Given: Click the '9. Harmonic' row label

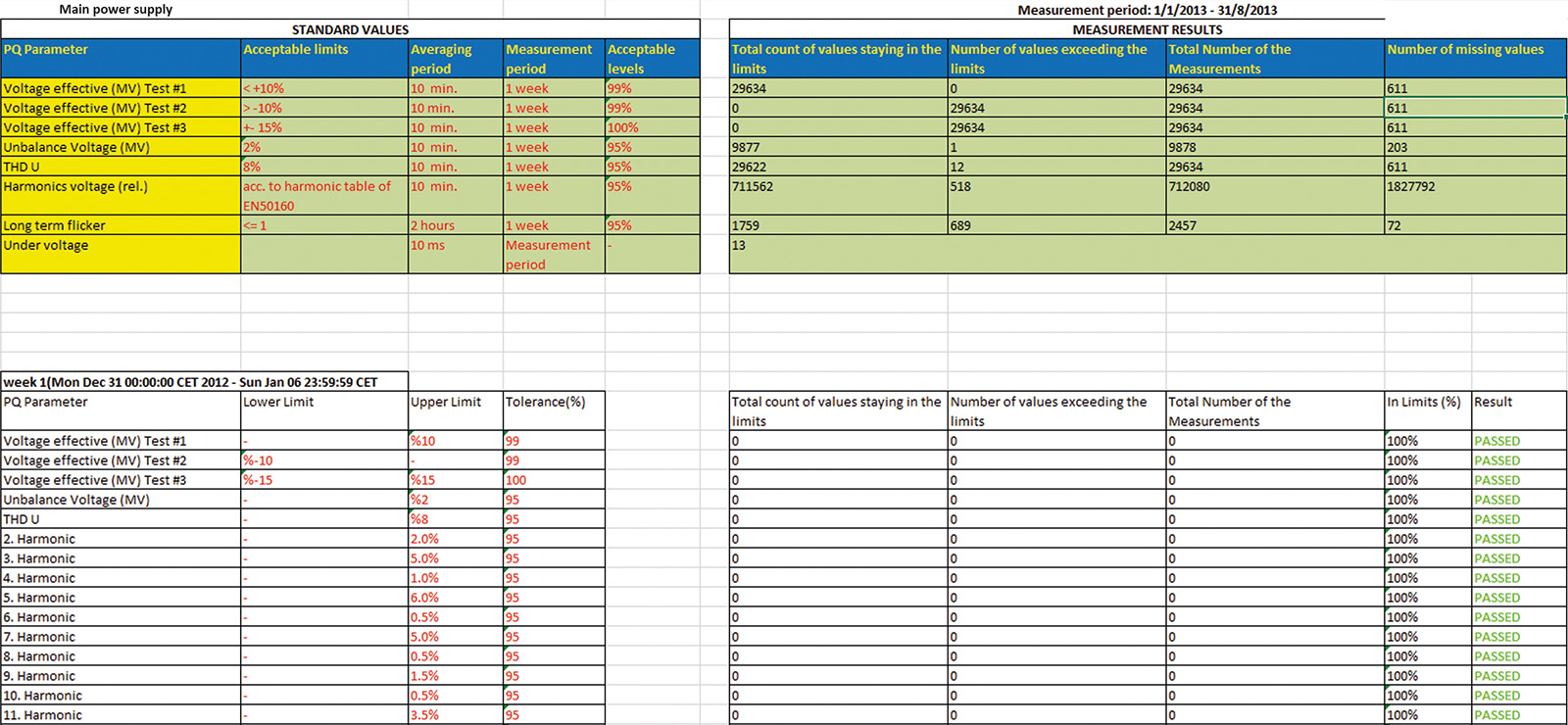Looking at the screenshot, I should point(121,676).
